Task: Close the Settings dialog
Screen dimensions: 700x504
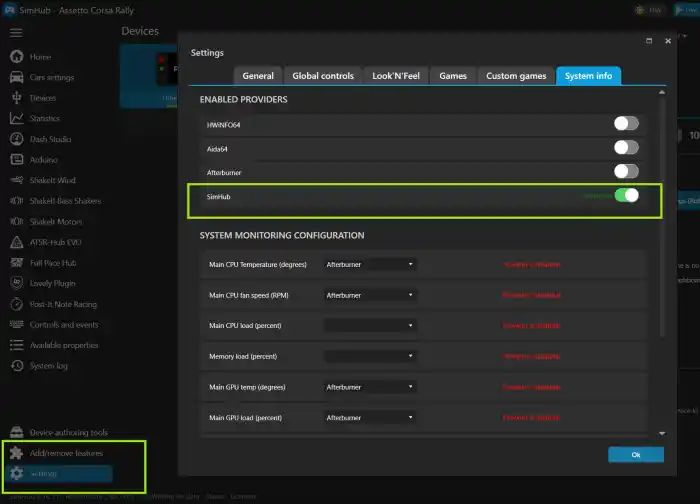Action: click(668, 41)
